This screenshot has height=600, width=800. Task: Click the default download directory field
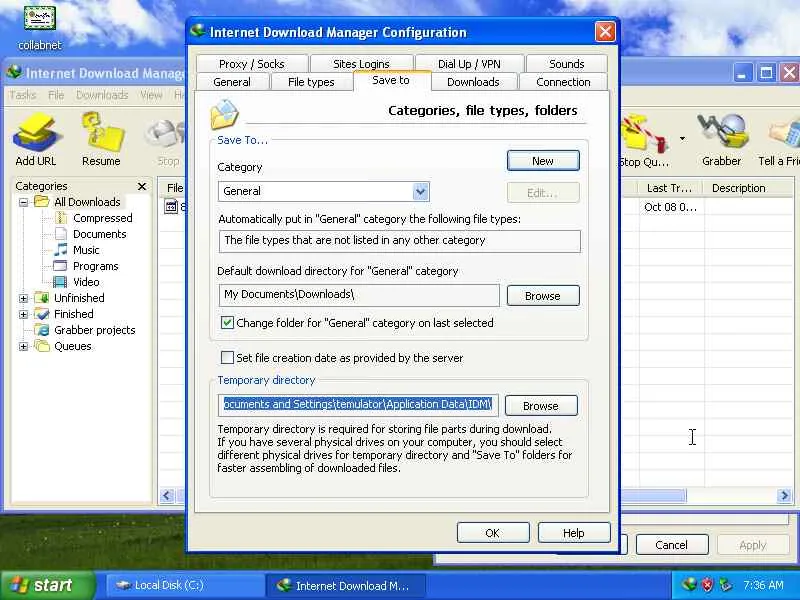359,295
